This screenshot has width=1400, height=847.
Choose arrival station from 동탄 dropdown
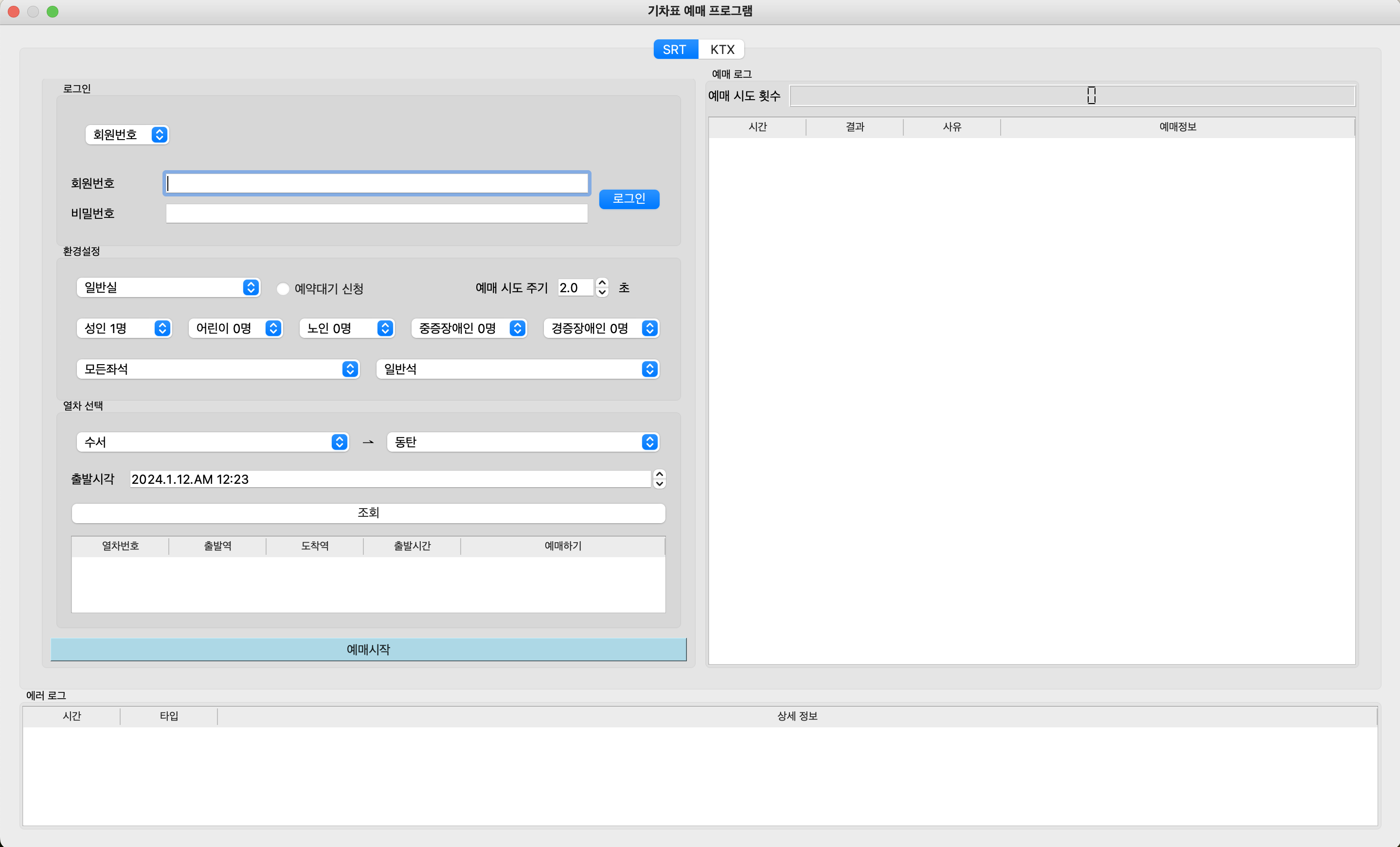[522, 442]
